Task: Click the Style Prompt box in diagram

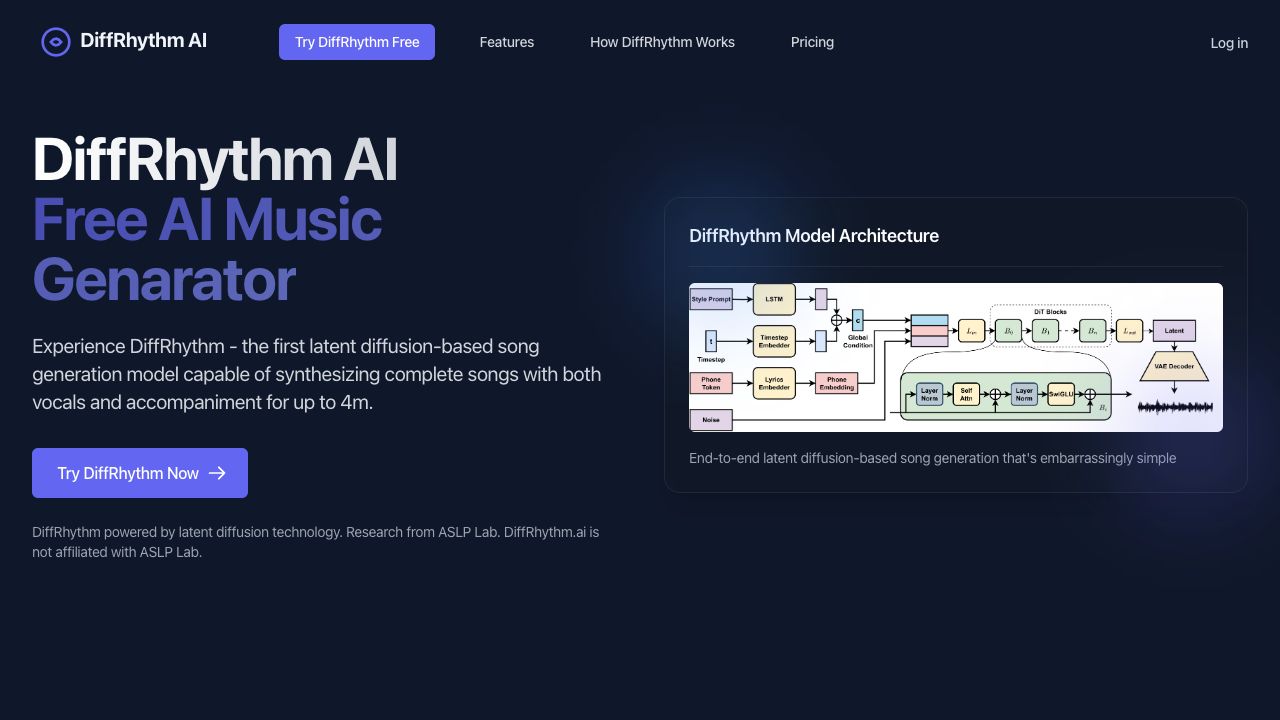Action: [x=711, y=299]
